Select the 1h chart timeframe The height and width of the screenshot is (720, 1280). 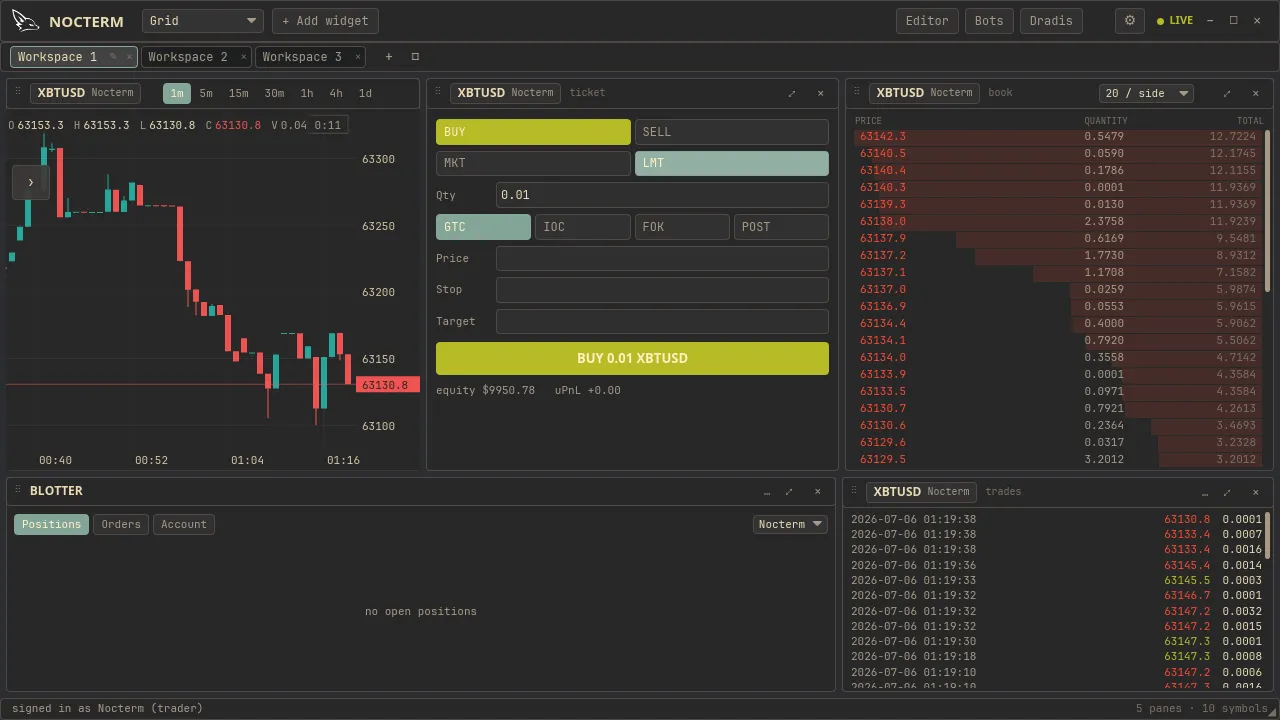click(307, 93)
